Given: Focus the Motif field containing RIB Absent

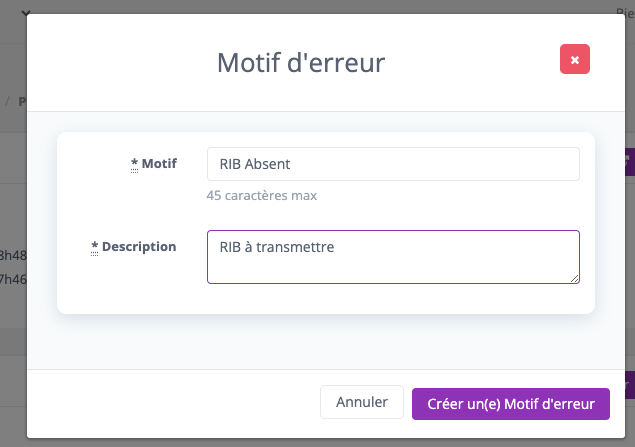Looking at the screenshot, I should click(393, 164).
